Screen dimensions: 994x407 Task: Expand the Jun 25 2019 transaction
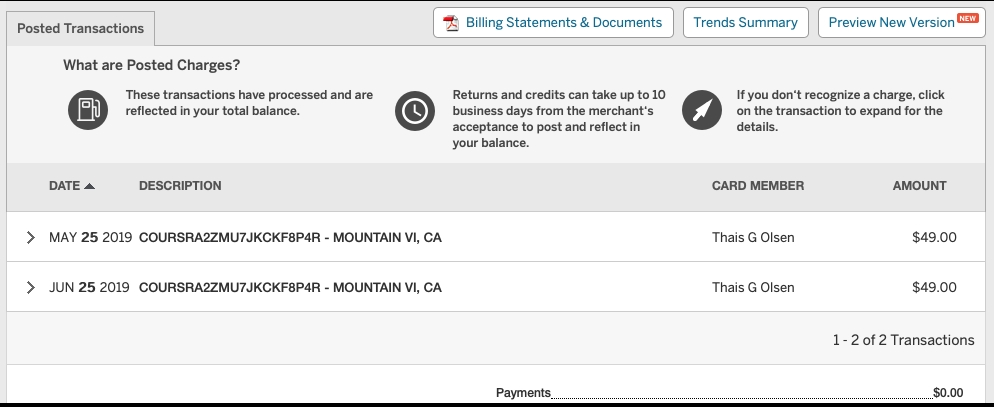[x=30, y=288]
